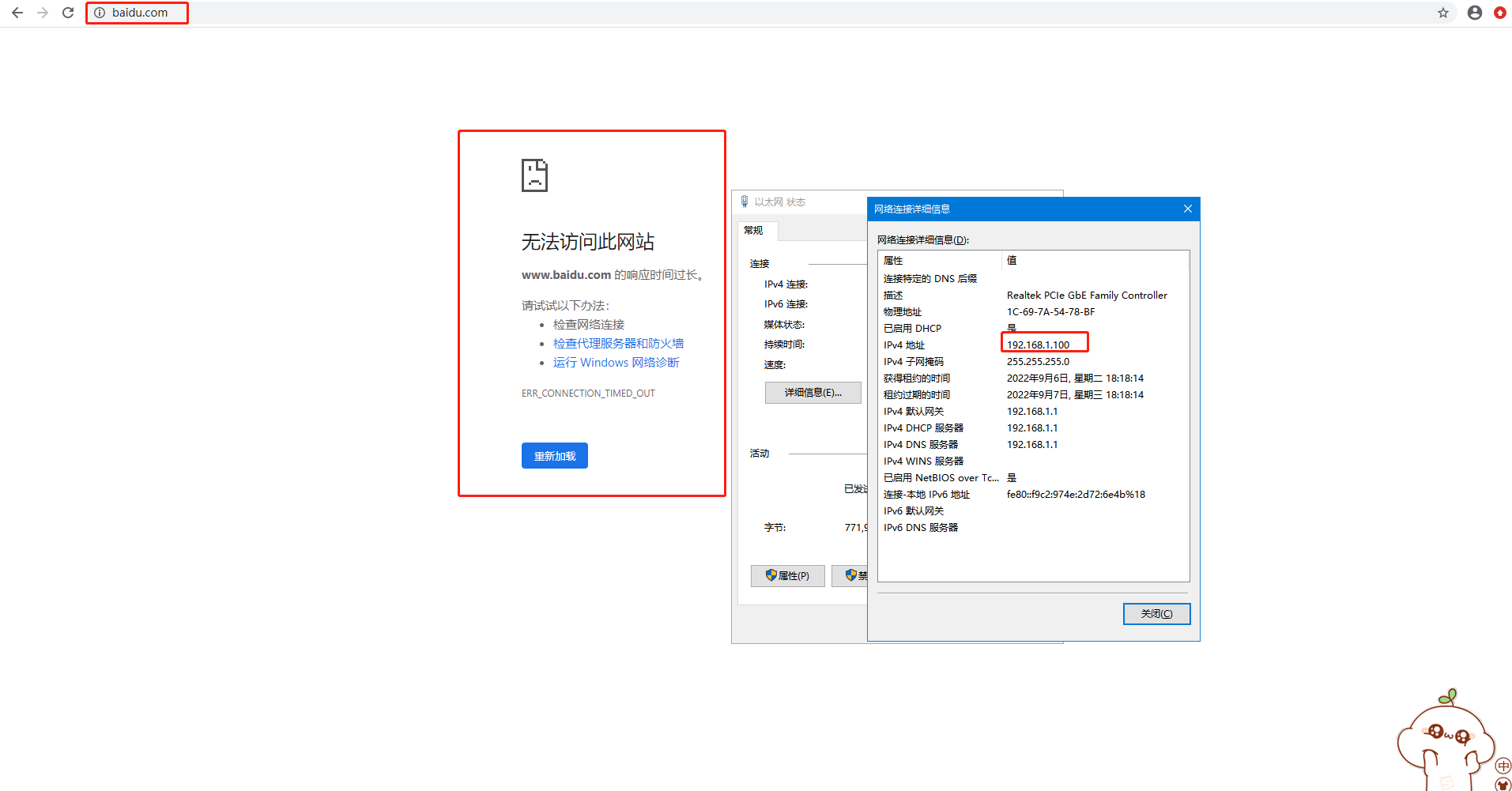Viewport: 1512px width, 791px height.
Task: Reload the page with the refresh icon
Action: point(68,13)
